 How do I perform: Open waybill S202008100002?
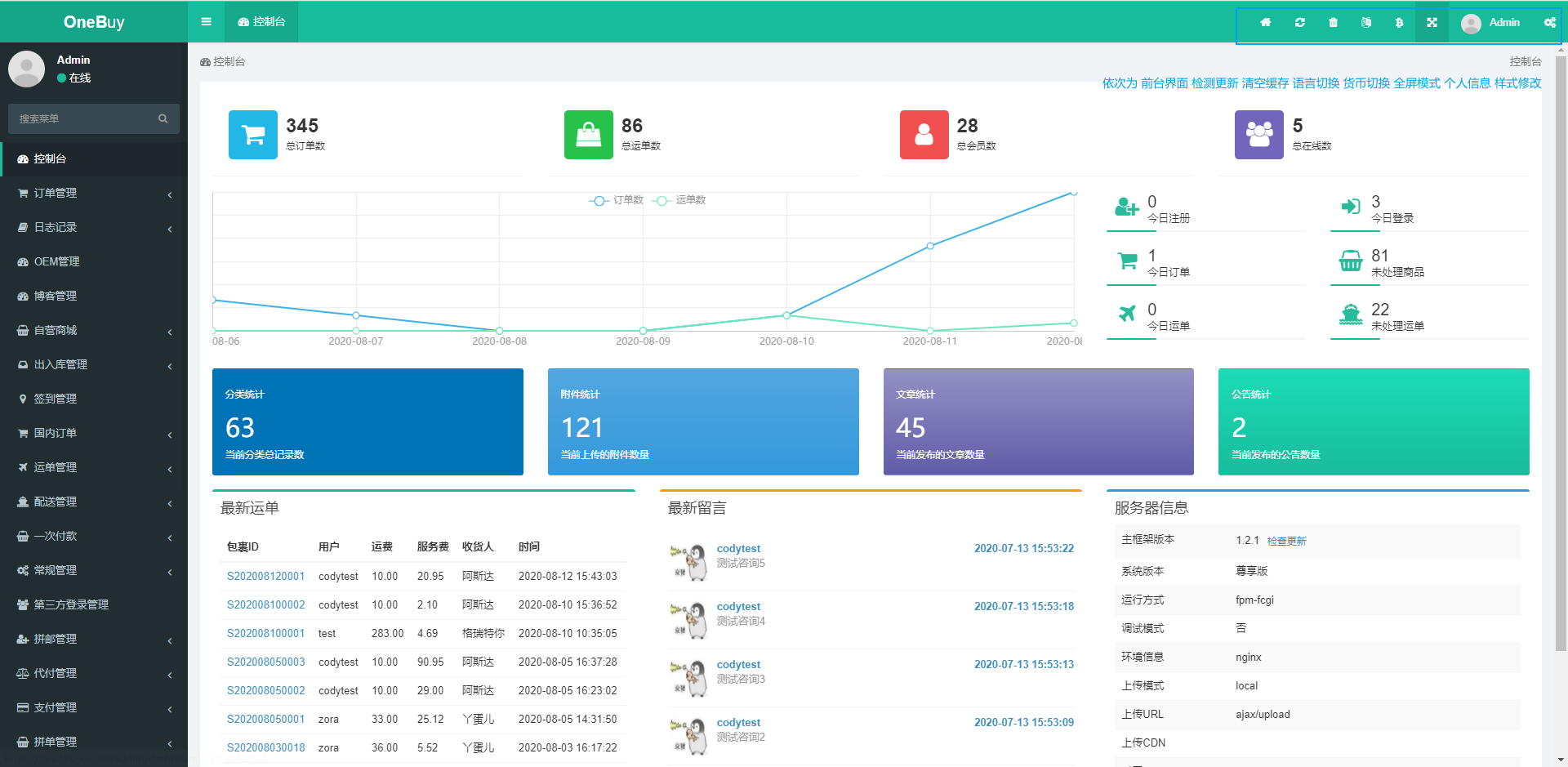tap(265, 605)
